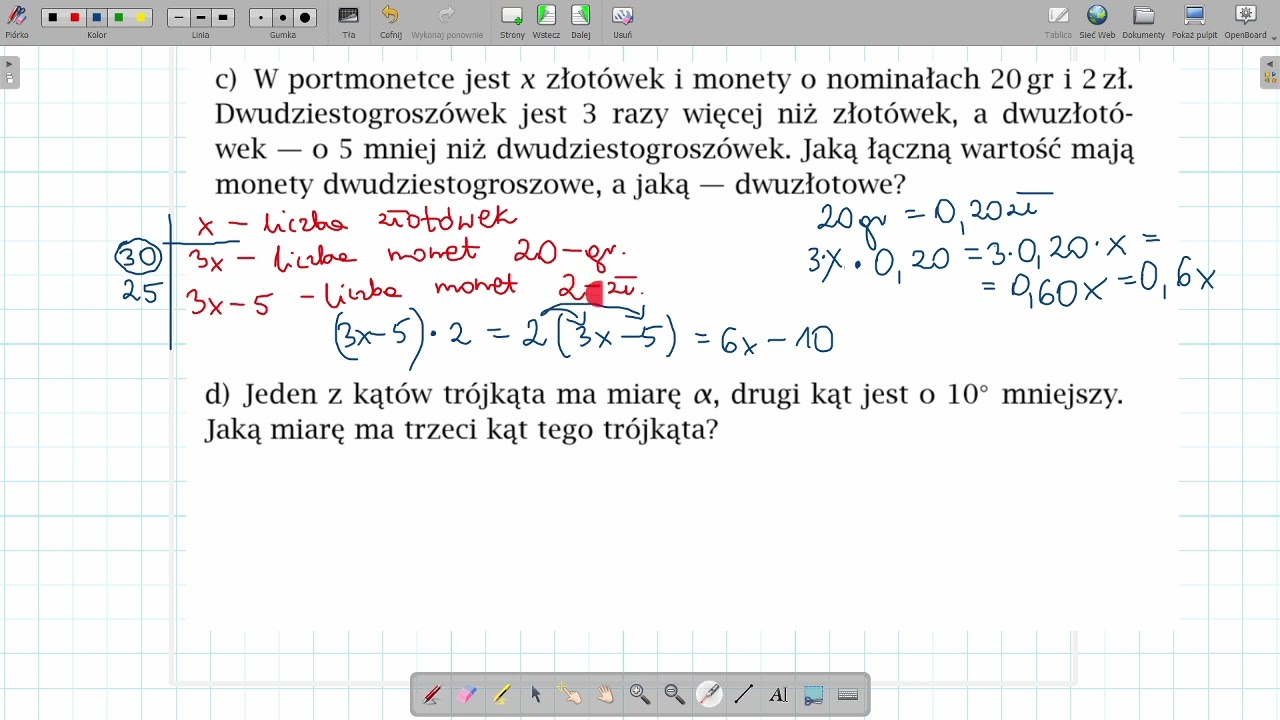Set medium line width
Viewport: 1280px width, 720px height.
(201, 18)
